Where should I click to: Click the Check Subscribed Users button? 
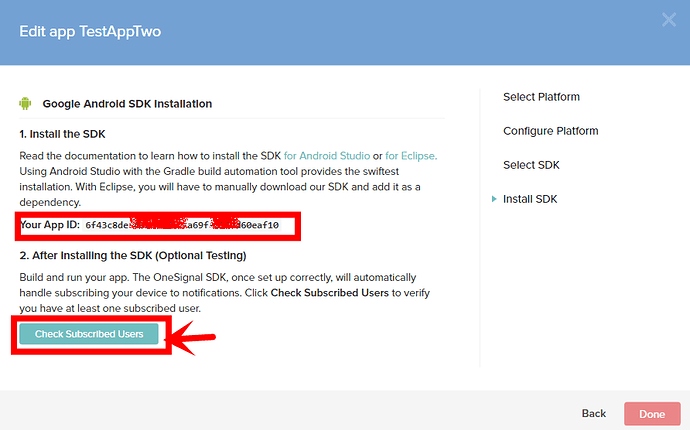[x=89, y=334]
